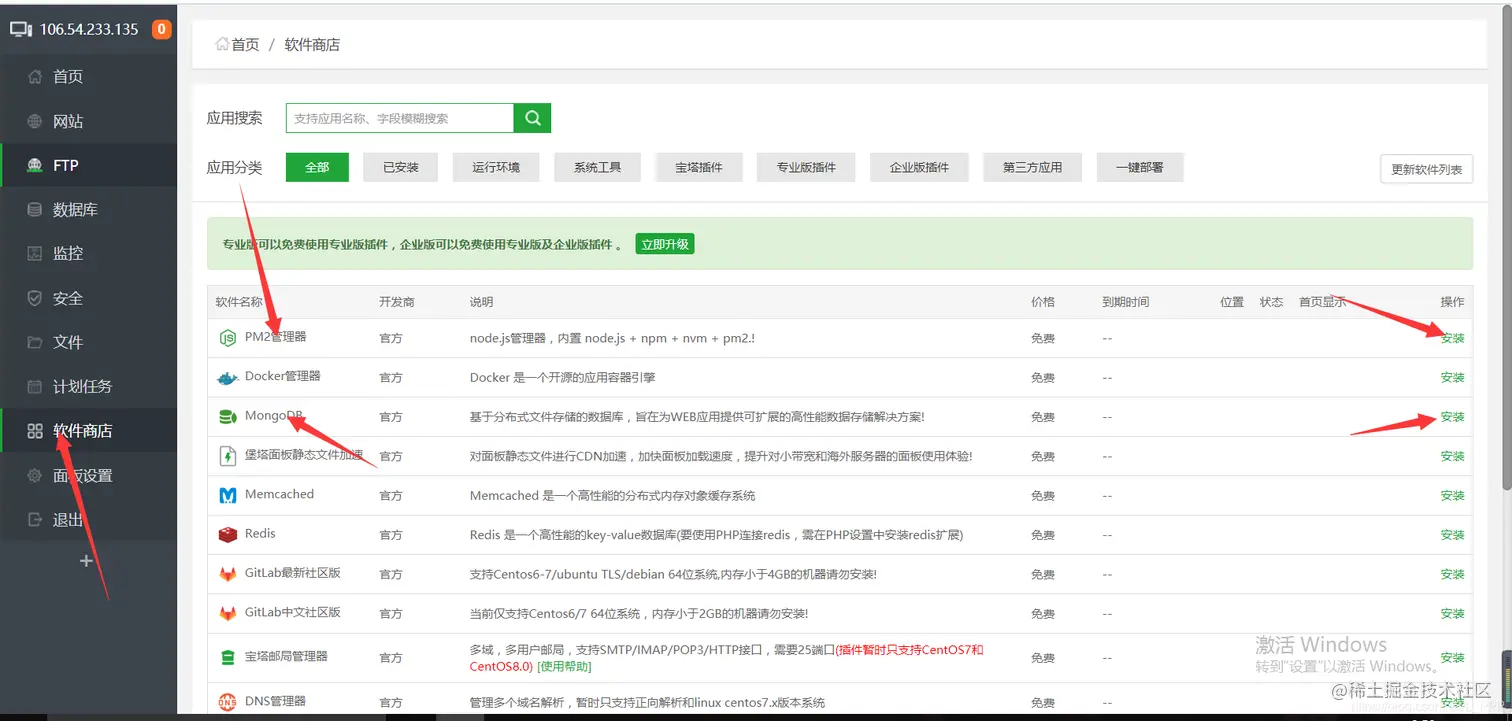Click the 文件 folder icon in sidebar
1512x721 pixels.
[35, 342]
